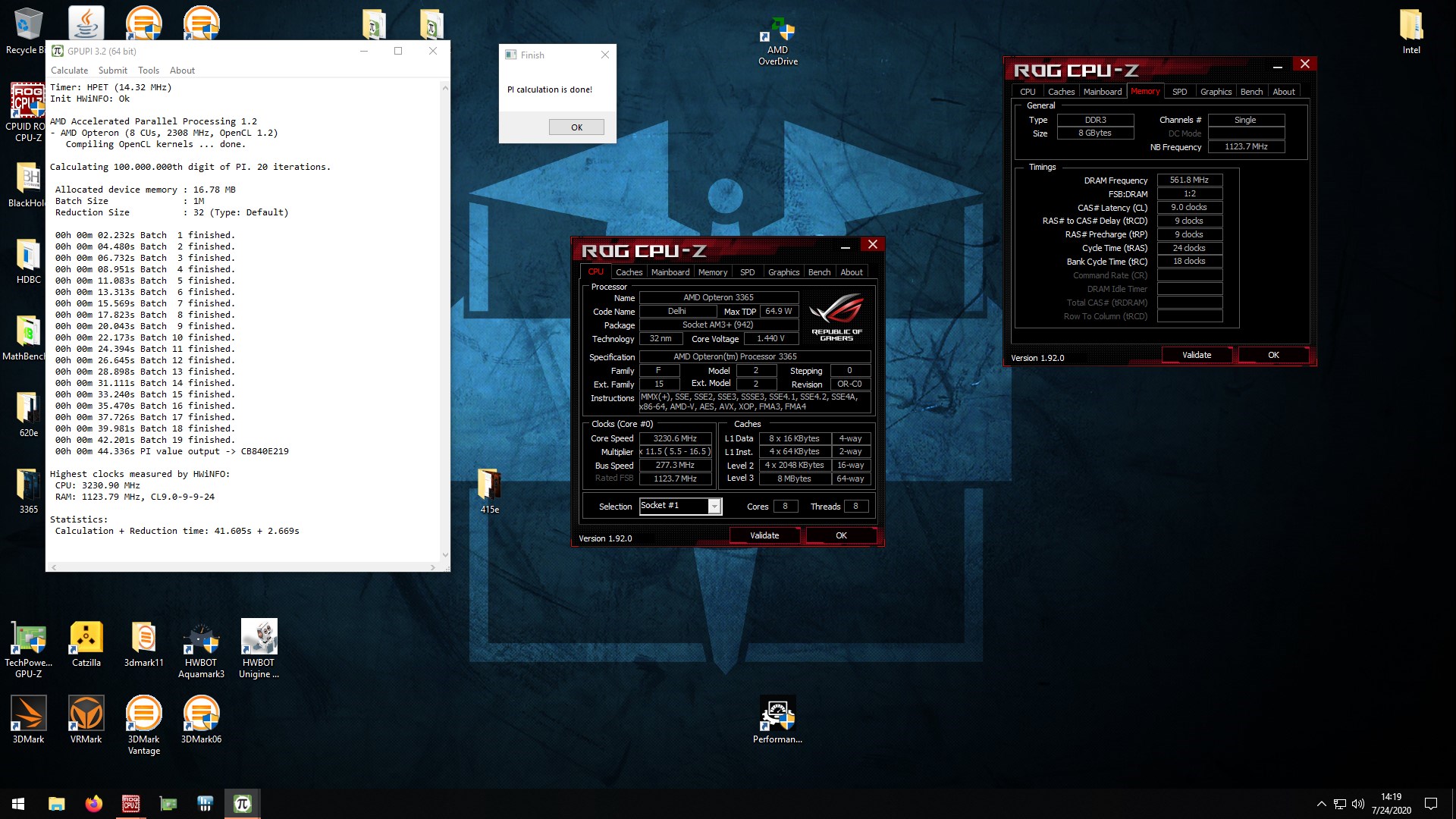The image size is (1456, 819).
Task: Launch 3DMark06 desktop shortcut
Action: click(201, 720)
